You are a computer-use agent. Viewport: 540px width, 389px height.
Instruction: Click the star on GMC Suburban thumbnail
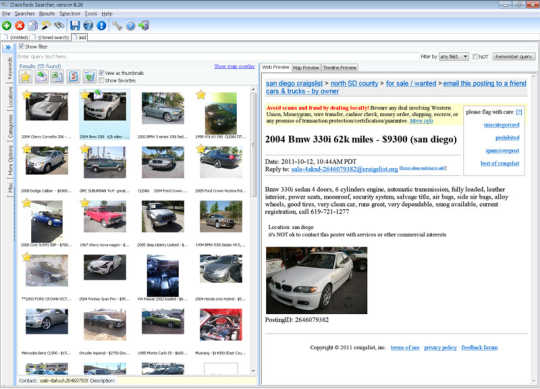(x=85, y=149)
